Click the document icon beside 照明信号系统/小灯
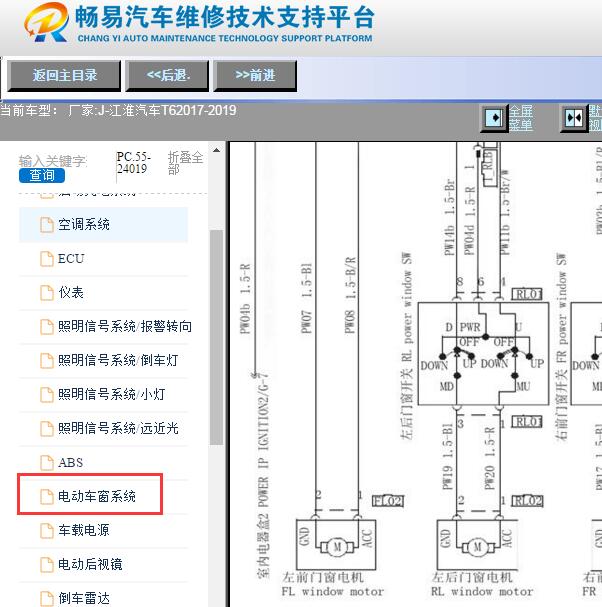 [x=47, y=394]
